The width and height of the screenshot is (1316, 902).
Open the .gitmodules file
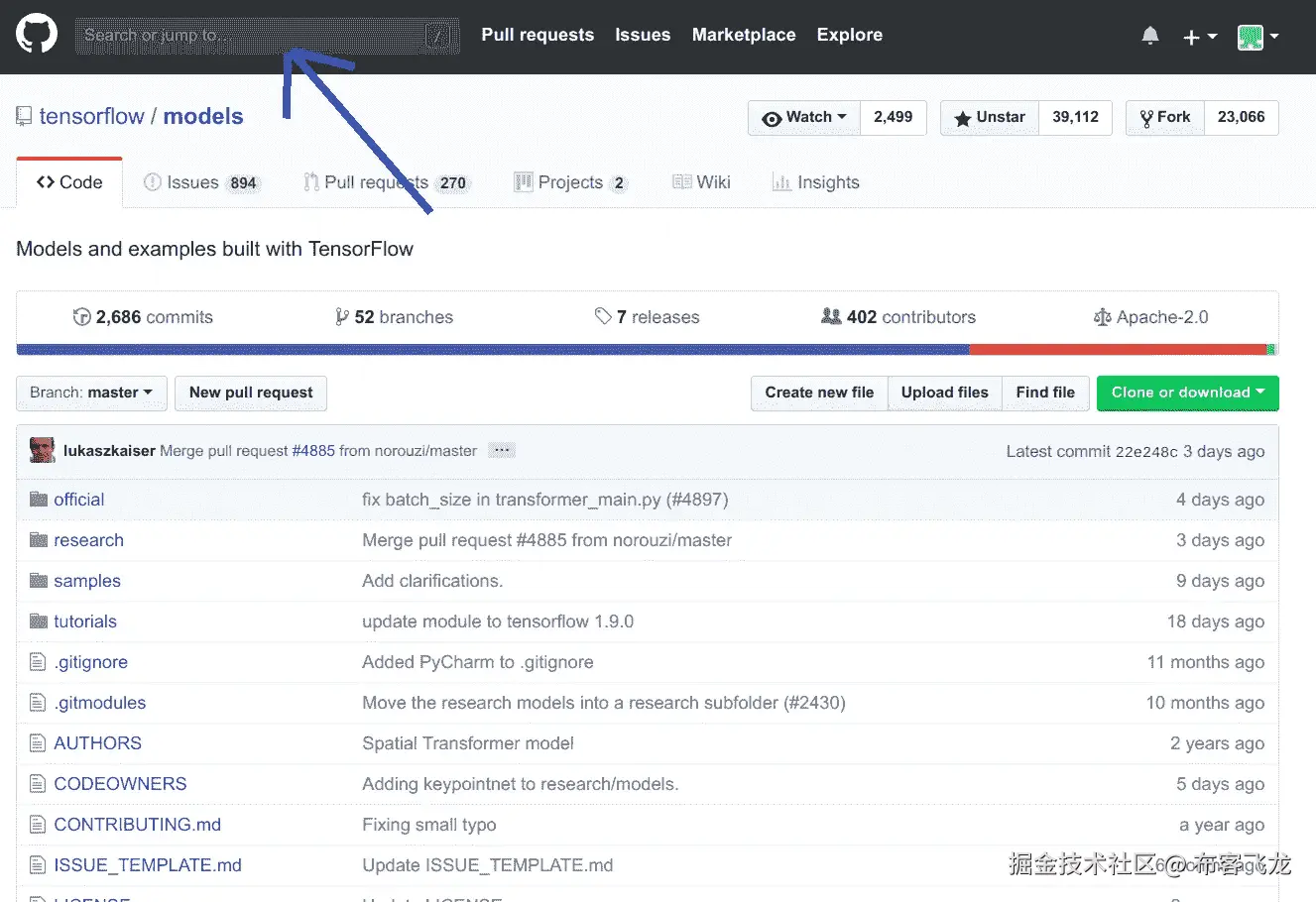[x=100, y=703]
